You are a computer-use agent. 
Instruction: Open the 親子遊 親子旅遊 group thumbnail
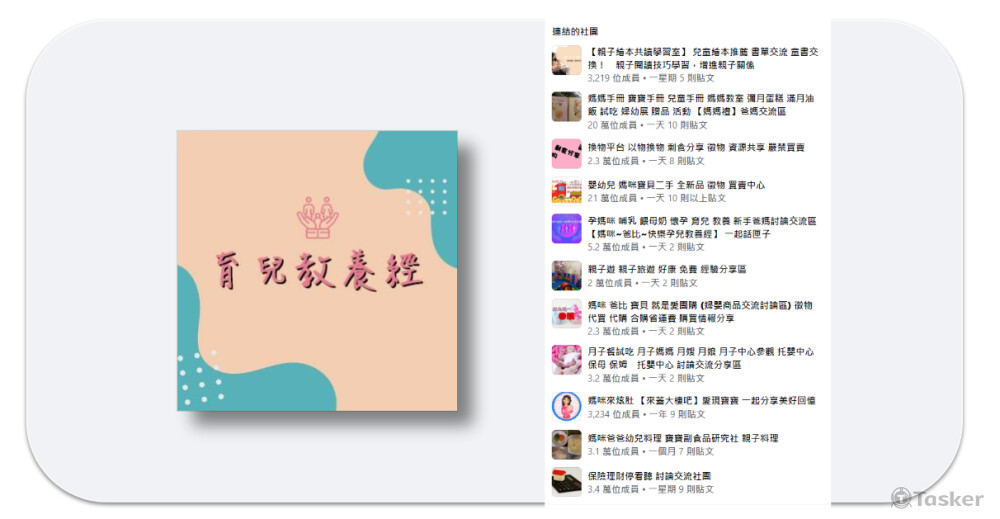[566, 275]
